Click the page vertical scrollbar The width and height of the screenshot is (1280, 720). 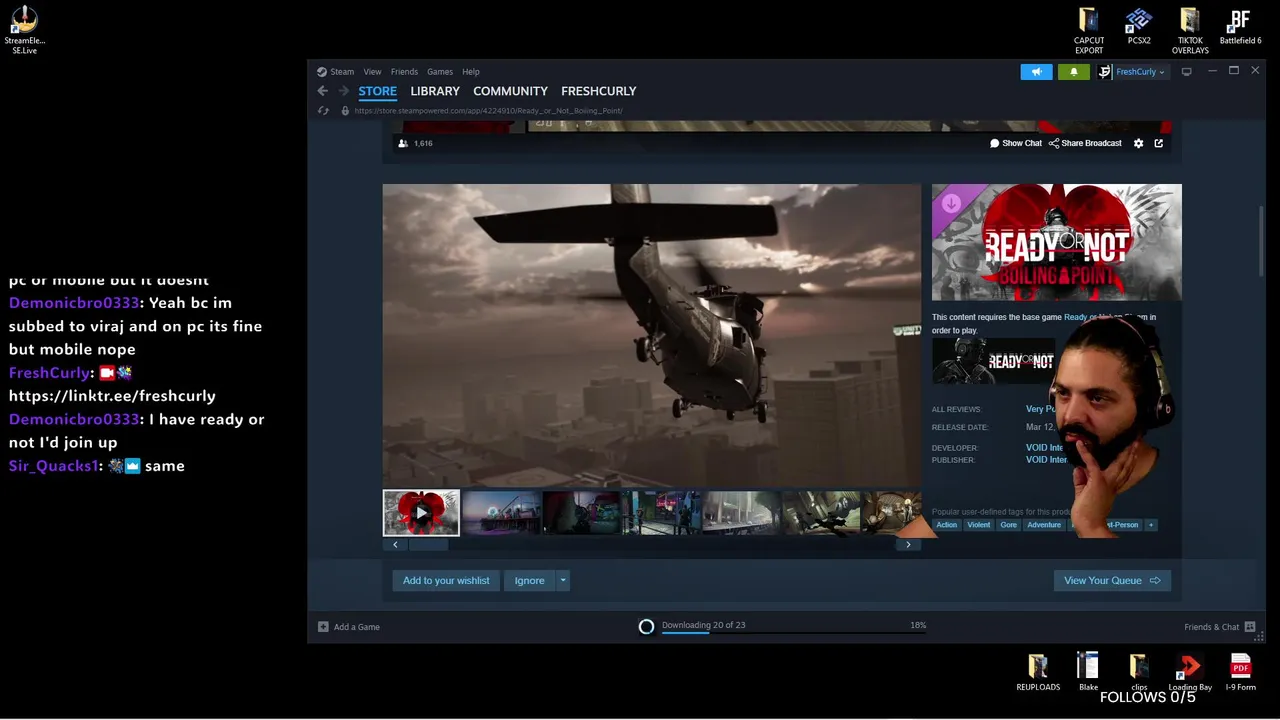tap(1259, 240)
